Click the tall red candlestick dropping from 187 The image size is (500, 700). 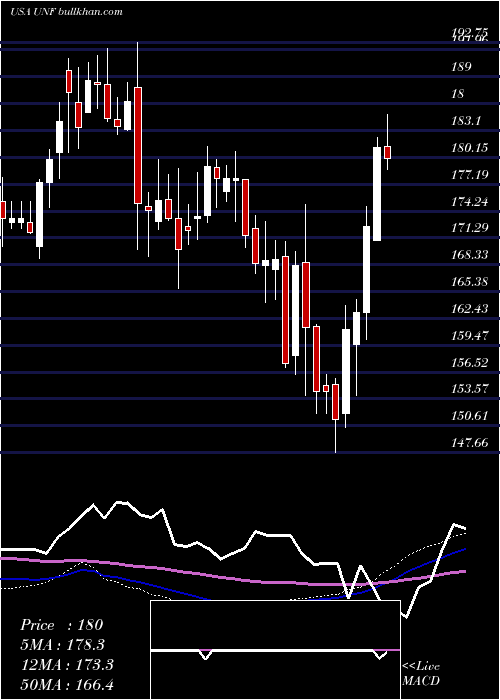(x=138, y=145)
